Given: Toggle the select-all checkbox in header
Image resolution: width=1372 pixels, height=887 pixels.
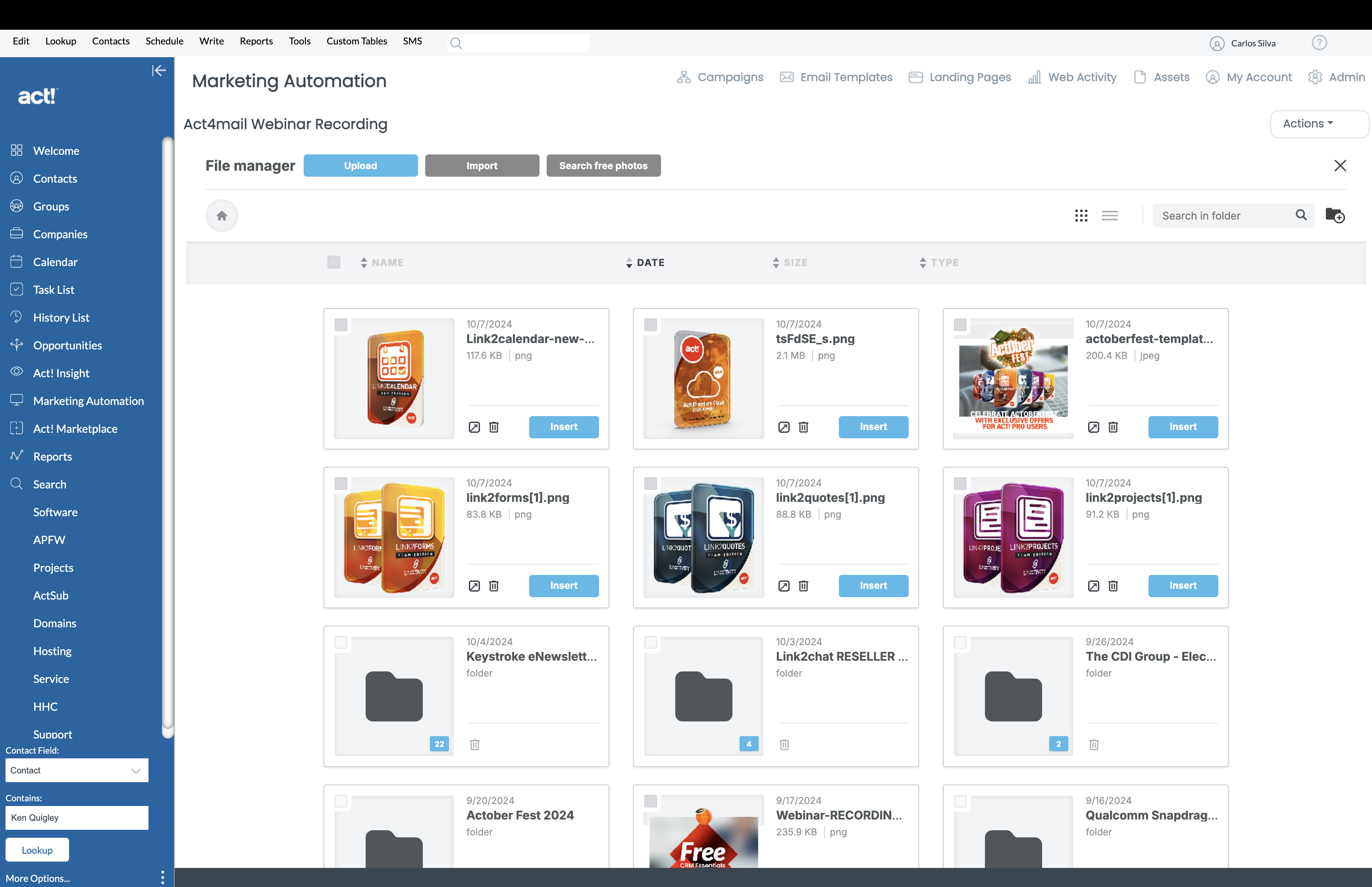Looking at the screenshot, I should (x=333, y=262).
